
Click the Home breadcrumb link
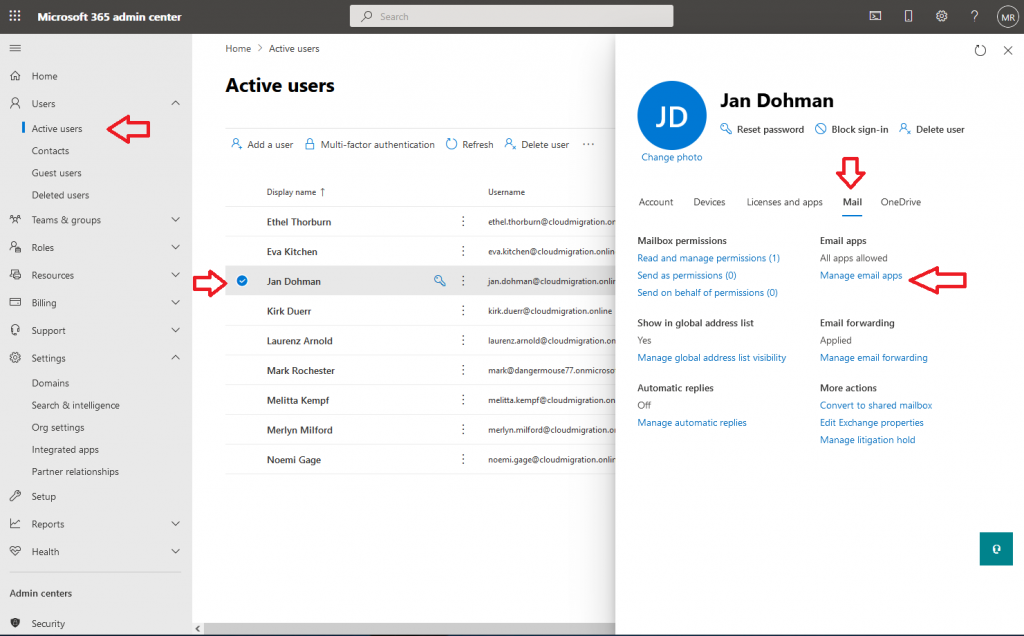click(x=238, y=48)
